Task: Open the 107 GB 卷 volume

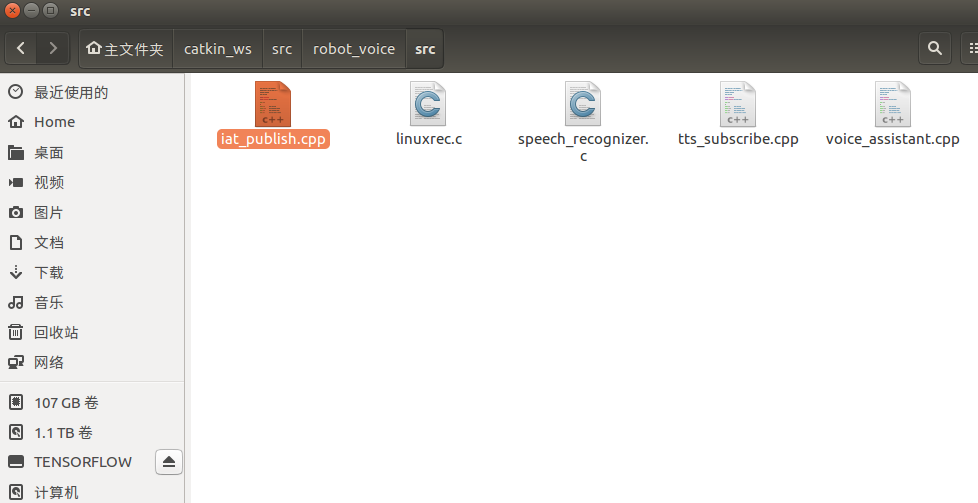Action: pyautogui.click(x=92, y=403)
